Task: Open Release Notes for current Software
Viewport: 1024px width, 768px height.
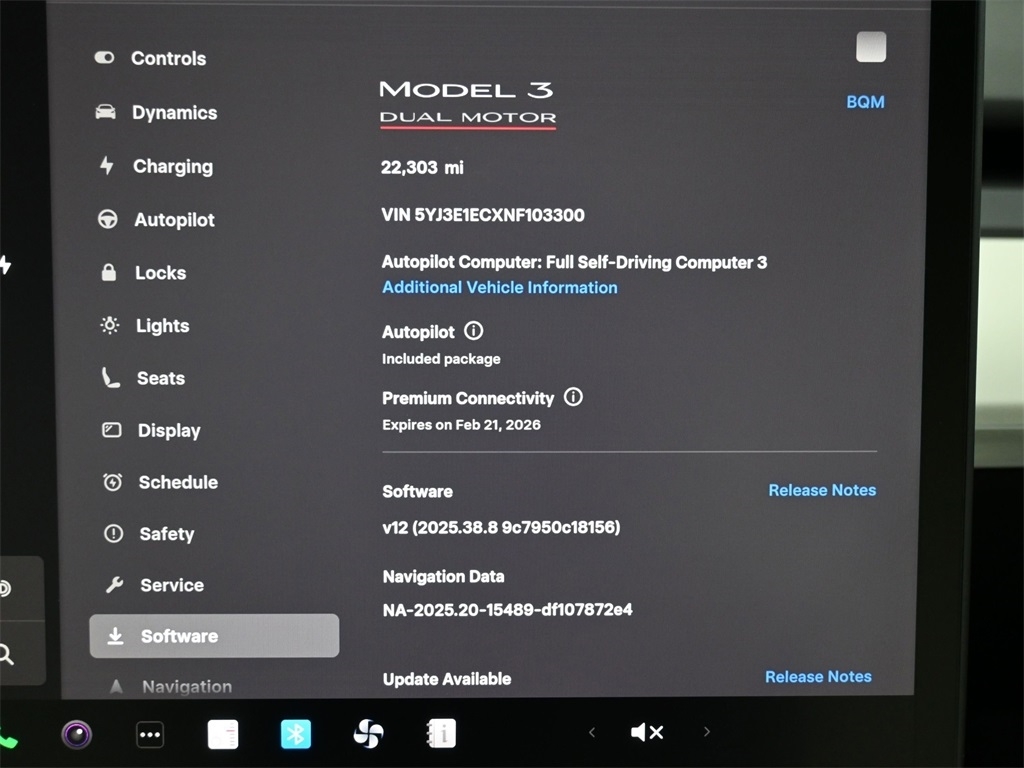Action: tap(821, 490)
